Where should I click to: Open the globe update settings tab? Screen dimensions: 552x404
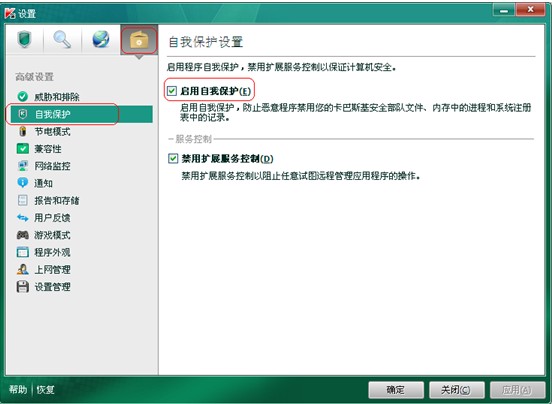[101, 39]
